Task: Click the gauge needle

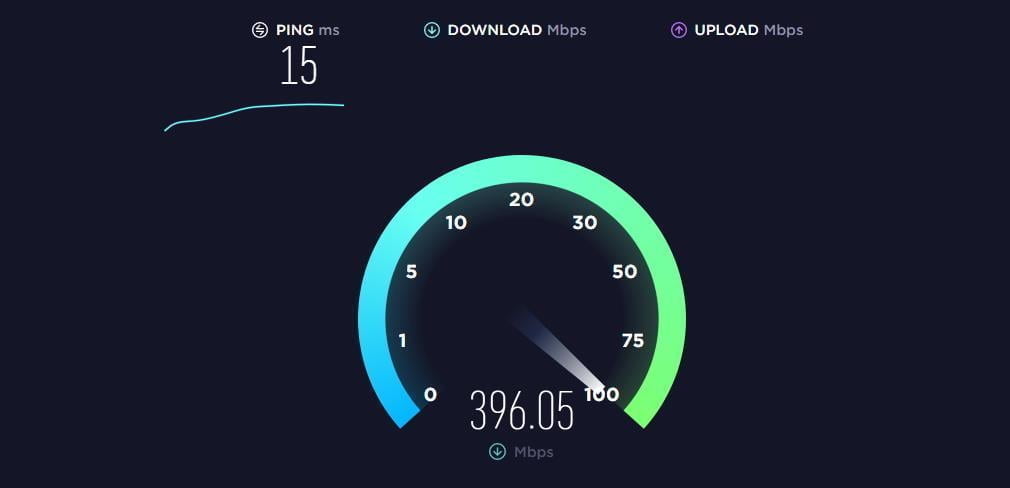Action: [x=558, y=350]
